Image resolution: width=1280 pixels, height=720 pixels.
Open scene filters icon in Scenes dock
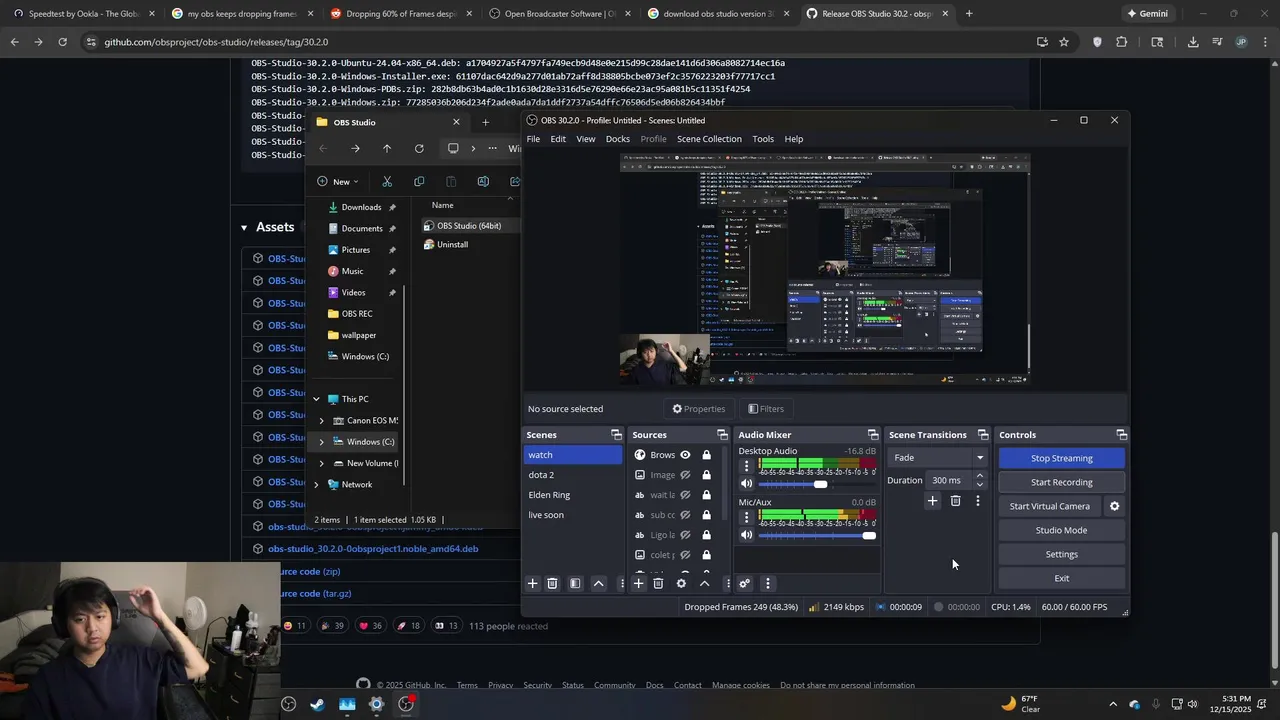pos(575,583)
